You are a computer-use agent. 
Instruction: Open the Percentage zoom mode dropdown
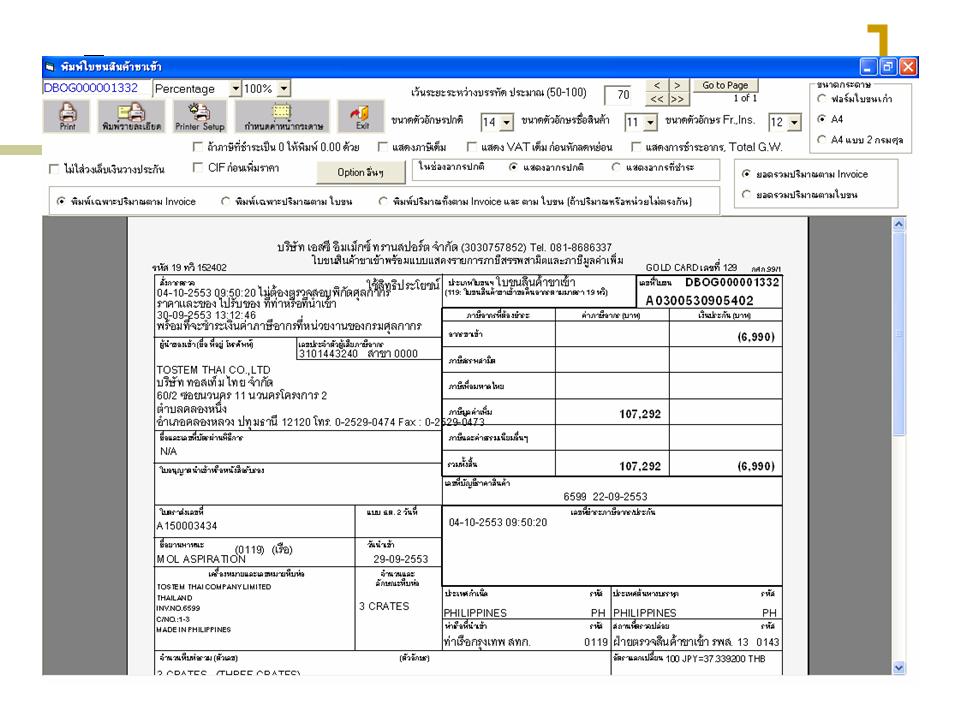pos(235,89)
